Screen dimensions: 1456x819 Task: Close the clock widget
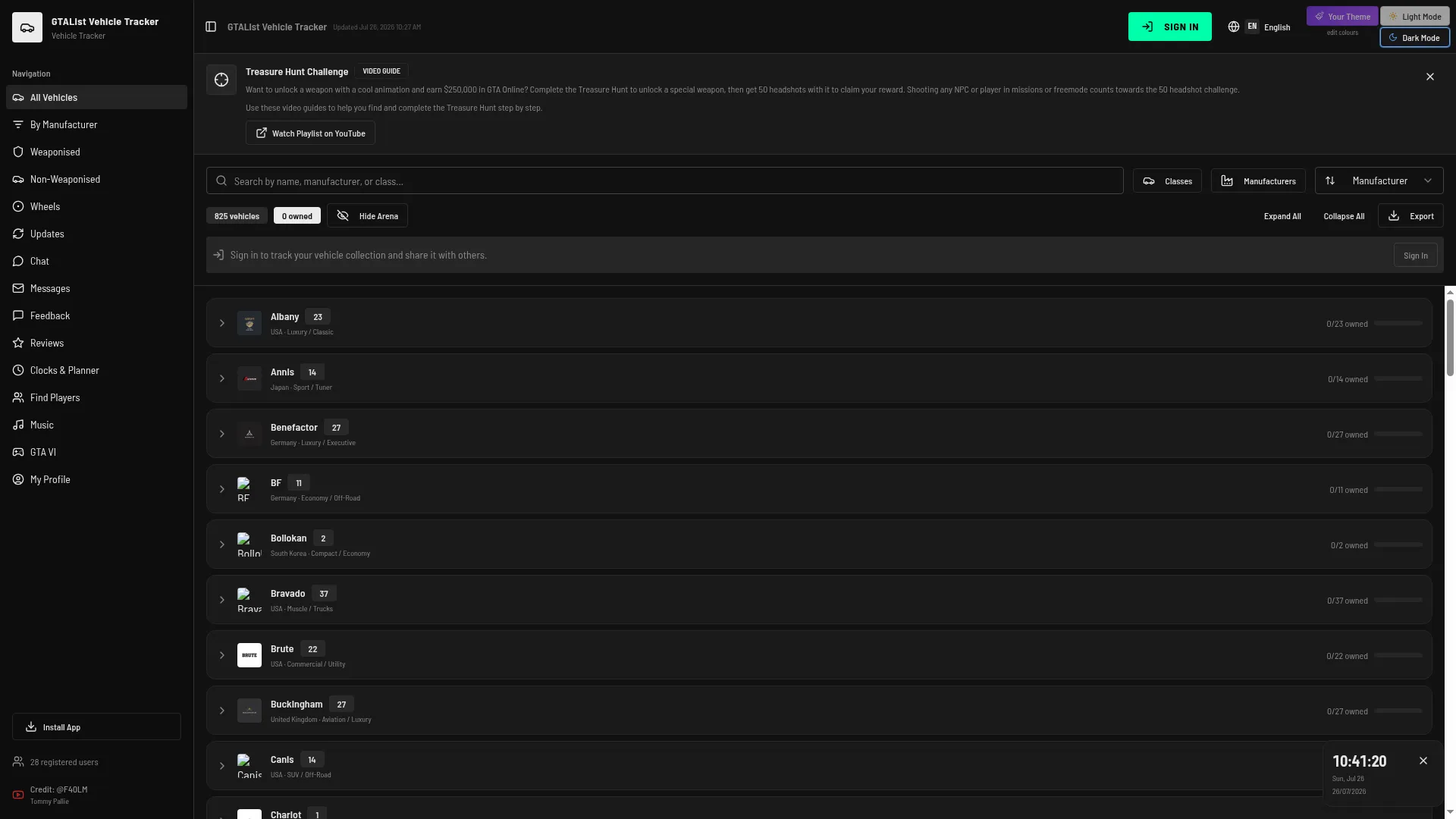pyautogui.click(x=1423, y=761)
